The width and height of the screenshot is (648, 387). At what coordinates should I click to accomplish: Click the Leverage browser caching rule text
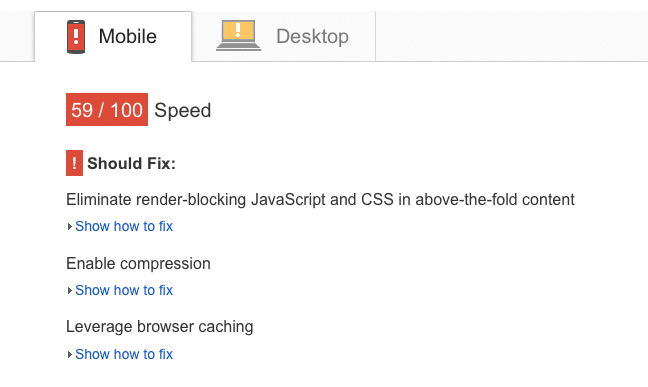[160, 327]
